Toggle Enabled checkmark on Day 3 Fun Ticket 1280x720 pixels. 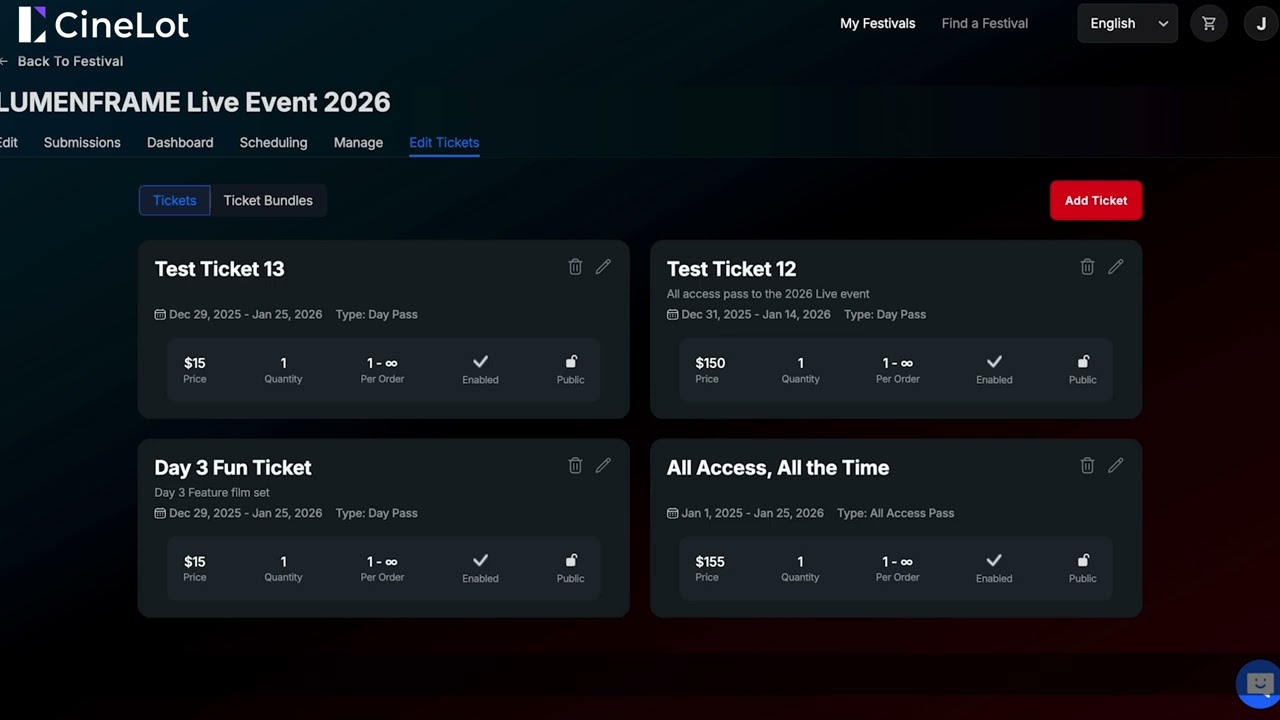coord(480,561)
